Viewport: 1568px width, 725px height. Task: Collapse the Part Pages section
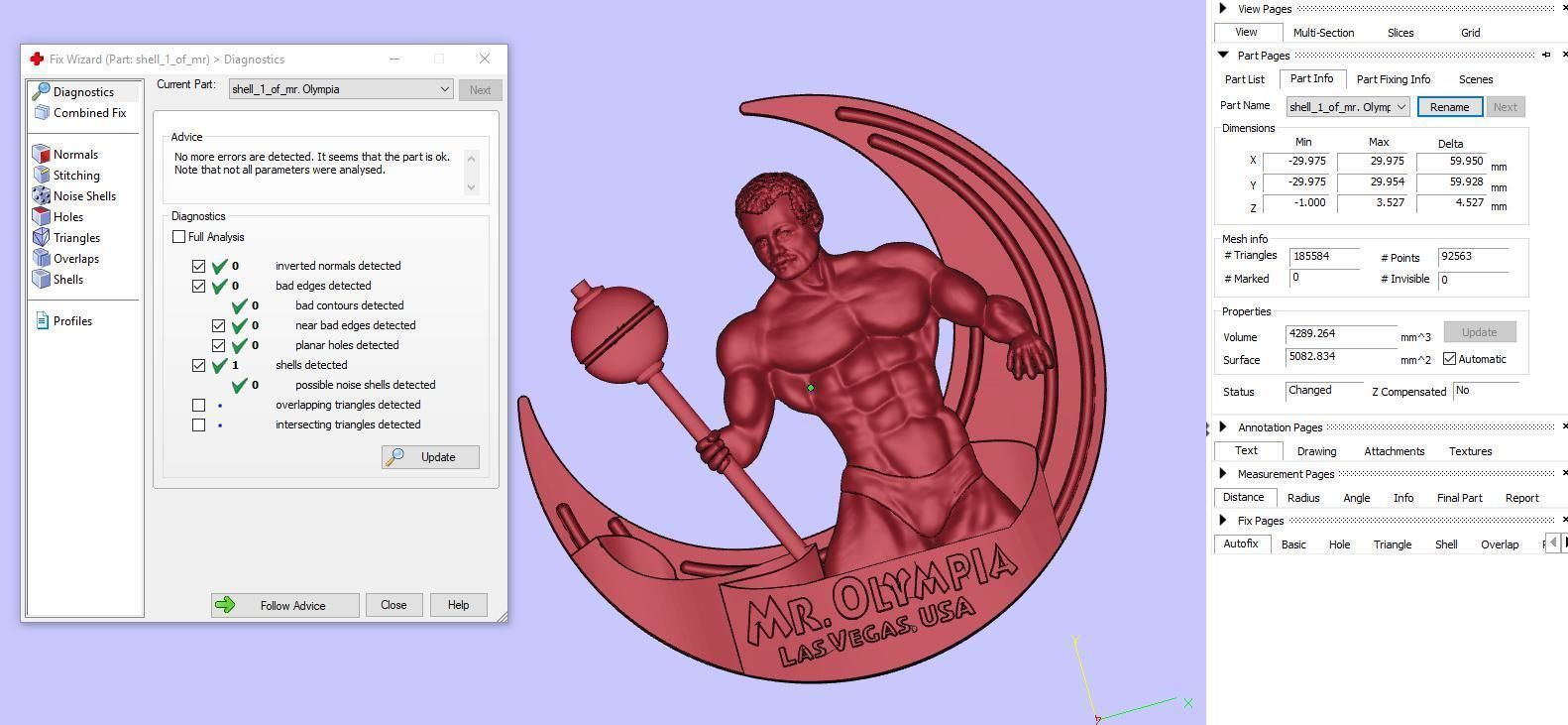click(x=1223, y=55)
